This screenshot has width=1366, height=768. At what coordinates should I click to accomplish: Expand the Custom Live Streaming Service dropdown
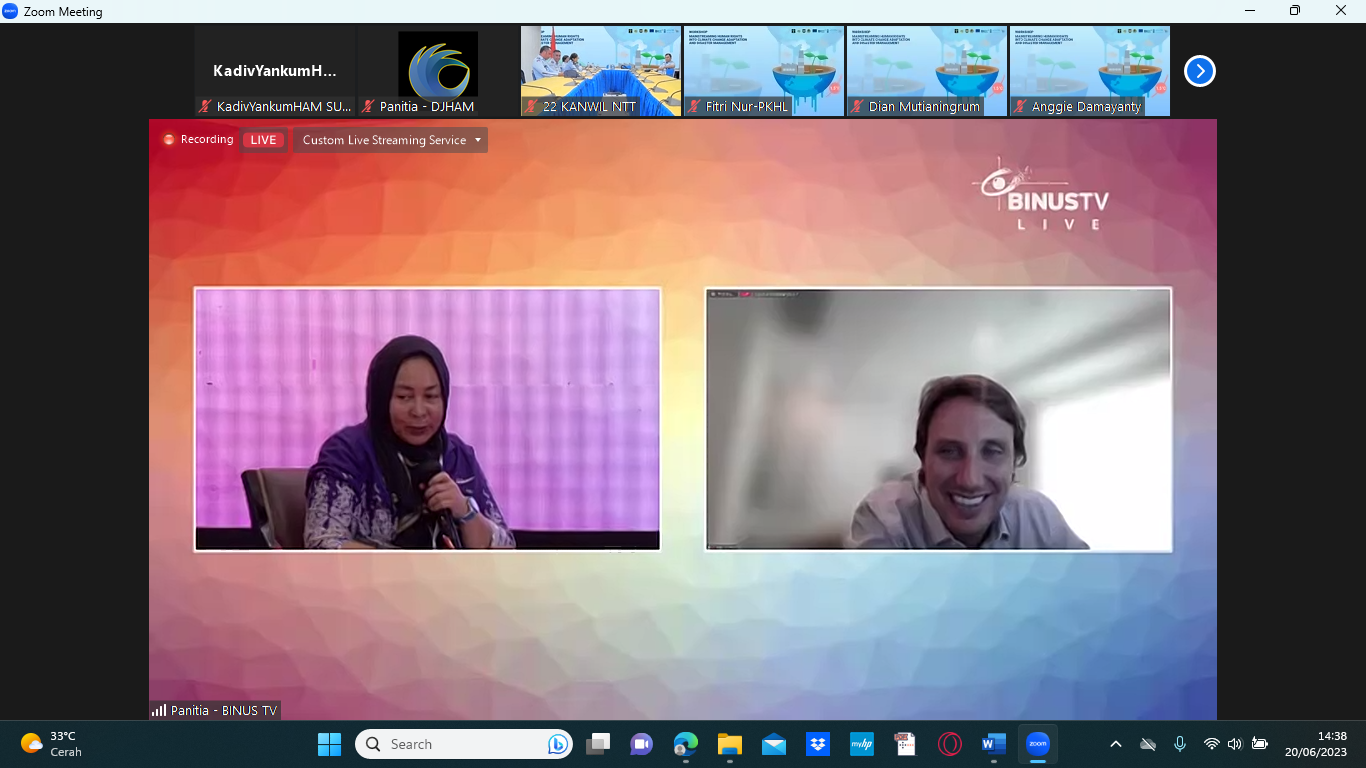pyautogui.click(x=392, y=140)
